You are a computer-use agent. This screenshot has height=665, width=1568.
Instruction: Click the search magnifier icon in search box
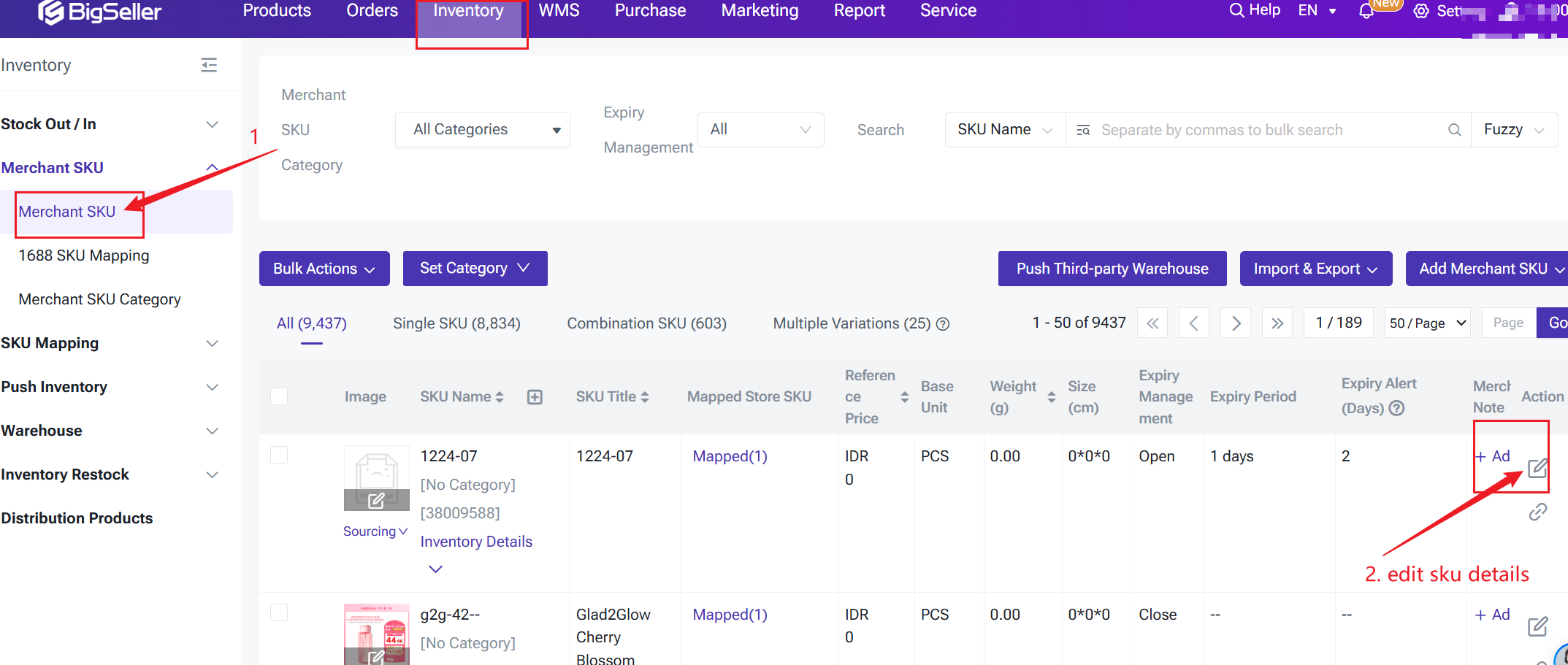[x=1454, y=130]
